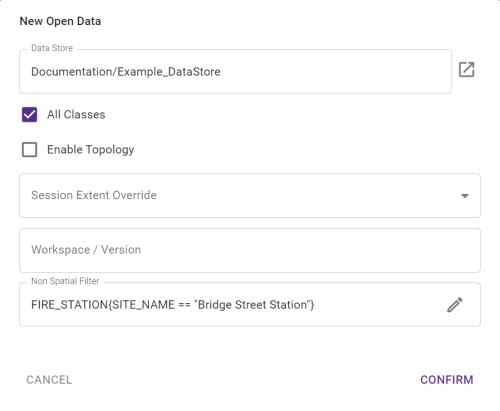
Task: Open the Data Store browser icon
Action: point(466,70)
